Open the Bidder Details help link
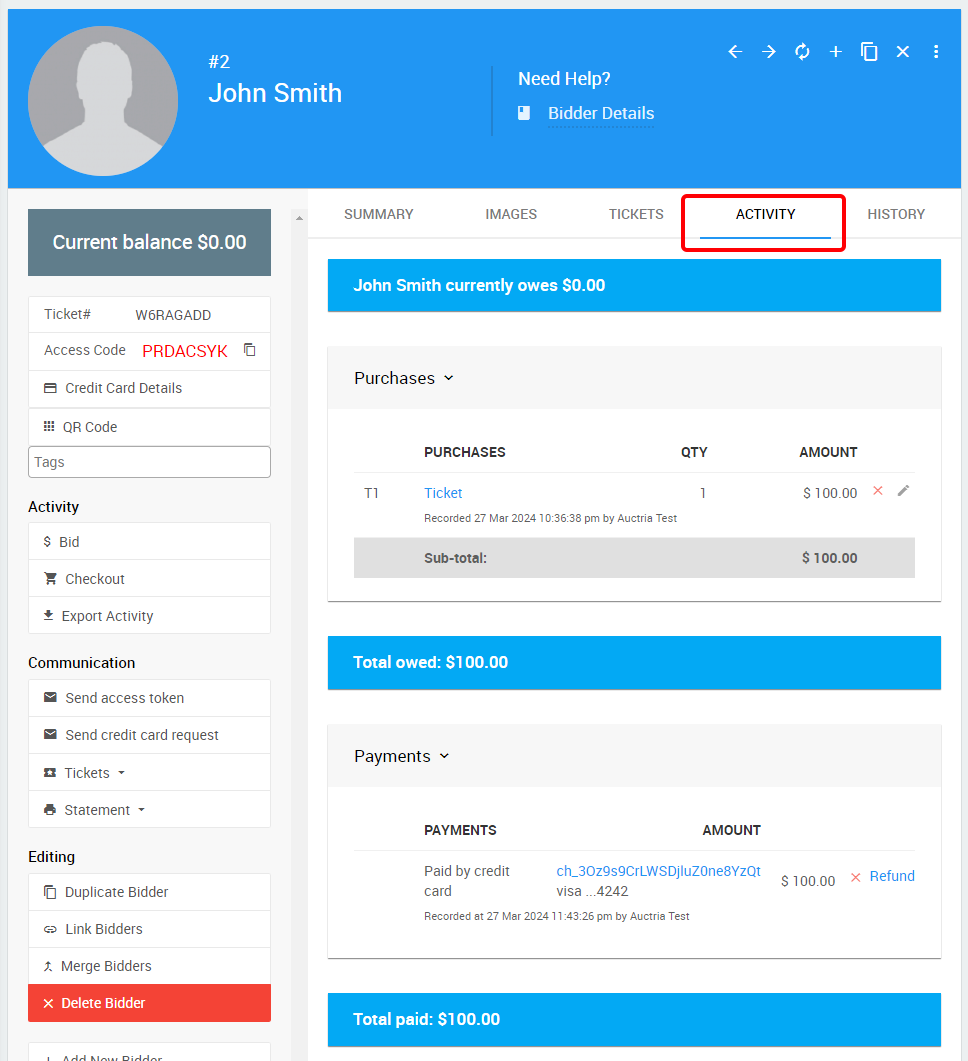968x1061 pixels. pyautogui.click(x=600, y=114)
